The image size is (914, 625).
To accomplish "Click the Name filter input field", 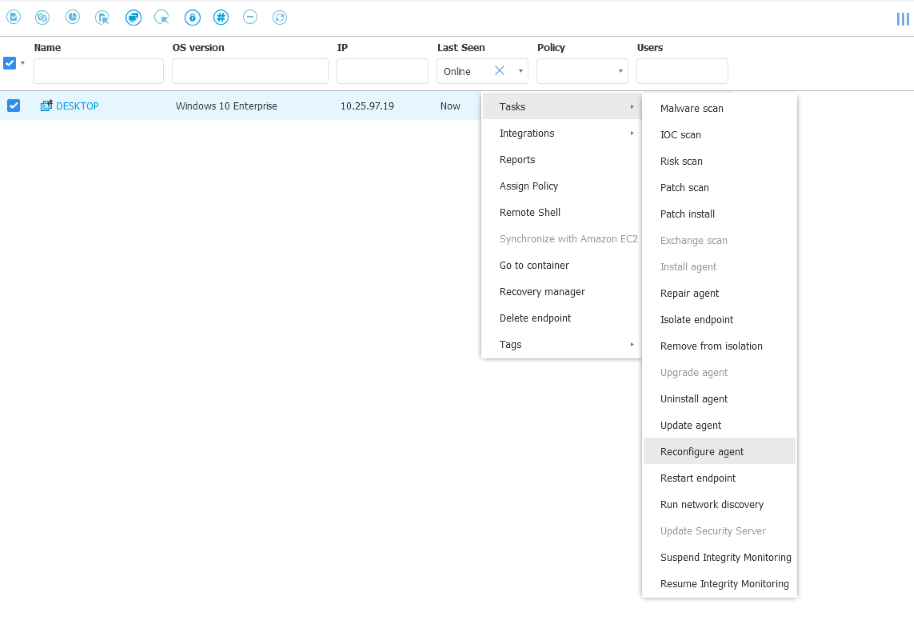I will click(98, 71).
